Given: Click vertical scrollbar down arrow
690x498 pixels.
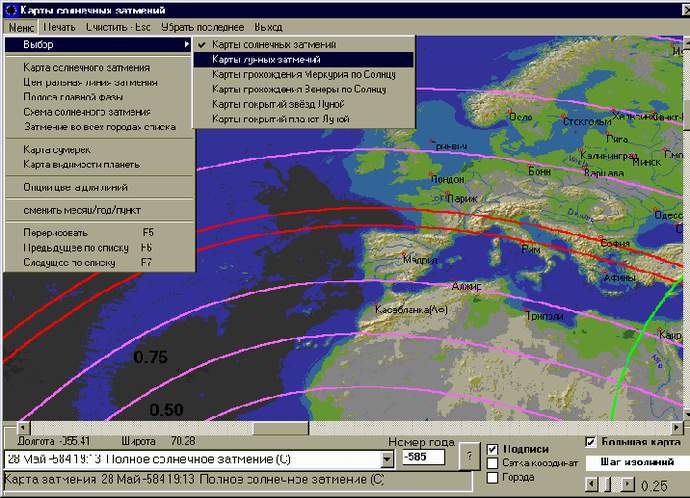Looking at the screenshot, I should (x=686, y=415).
